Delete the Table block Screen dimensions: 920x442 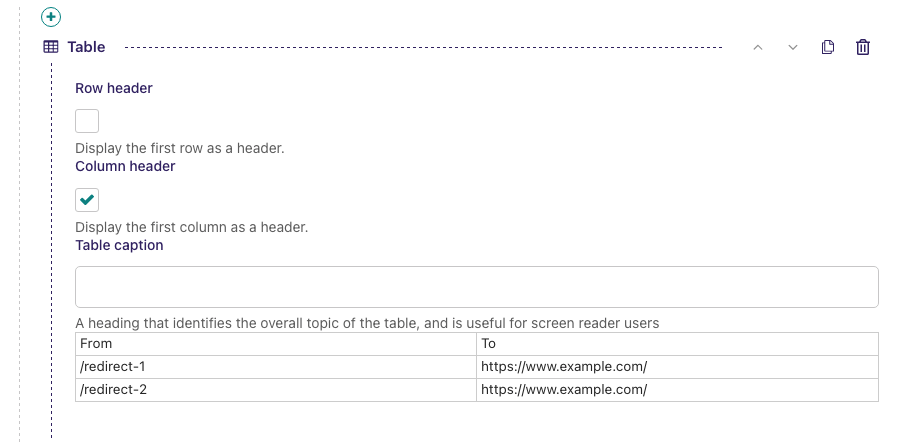pos(863,47)
